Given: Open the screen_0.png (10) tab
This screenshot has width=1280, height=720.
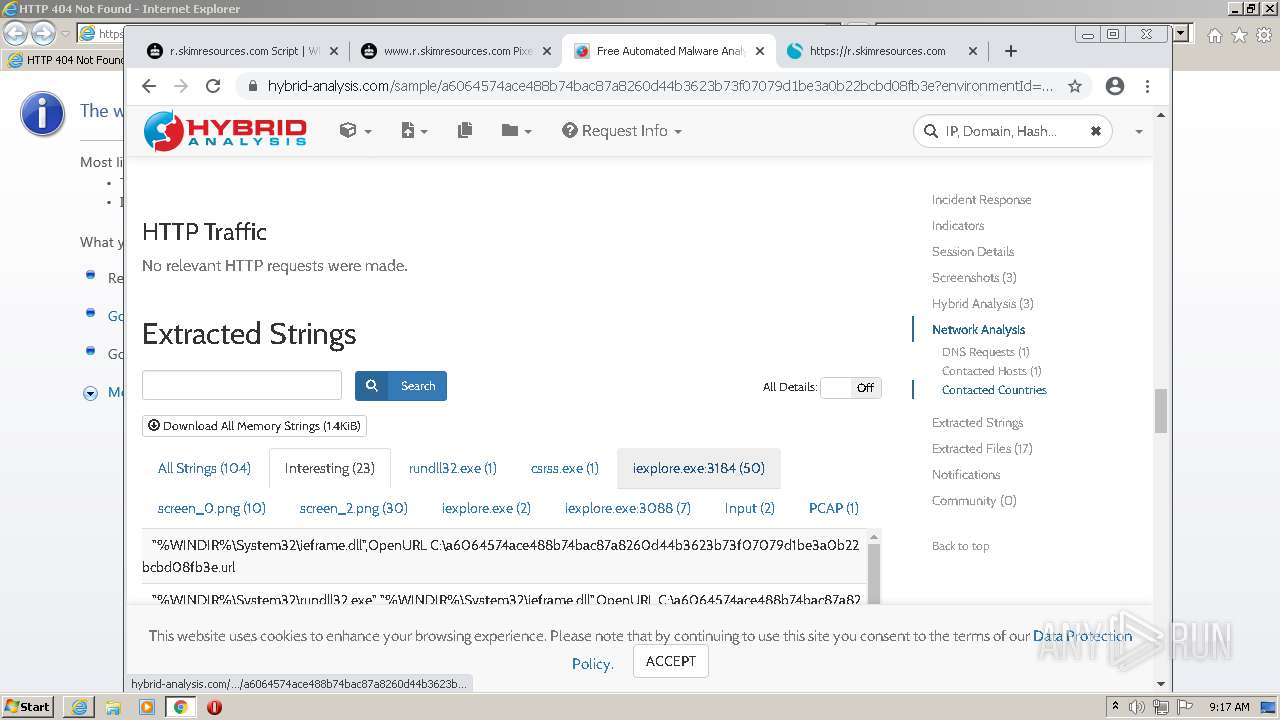Looking at the screenshot, I should (x=212, y=508).
